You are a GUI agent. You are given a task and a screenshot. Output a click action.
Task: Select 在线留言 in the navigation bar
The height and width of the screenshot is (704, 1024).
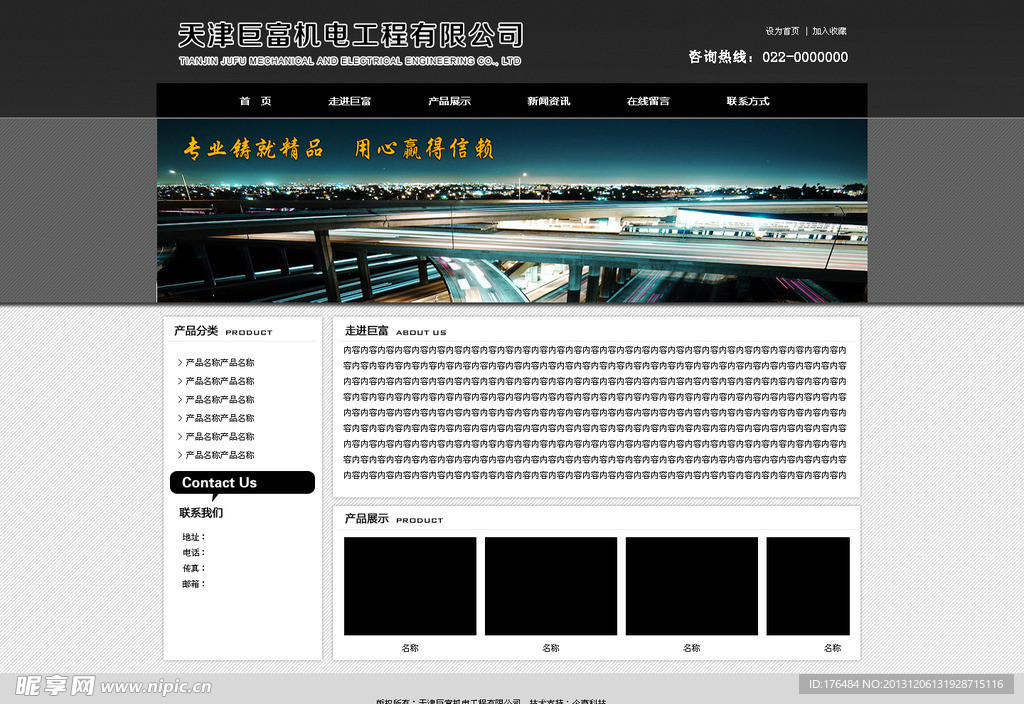(648, 101)
